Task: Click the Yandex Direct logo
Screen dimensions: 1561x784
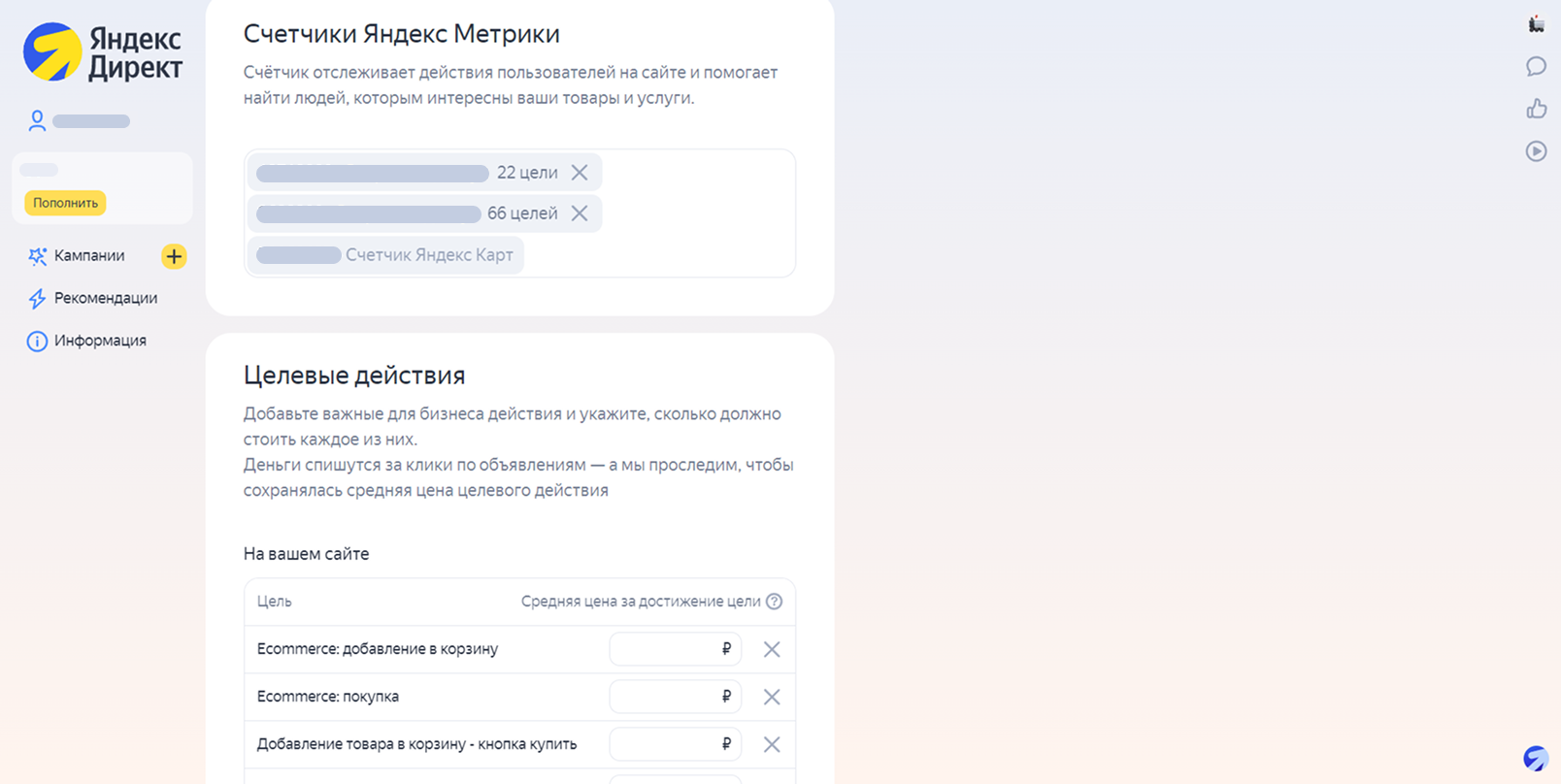Action: click(103, 52)
